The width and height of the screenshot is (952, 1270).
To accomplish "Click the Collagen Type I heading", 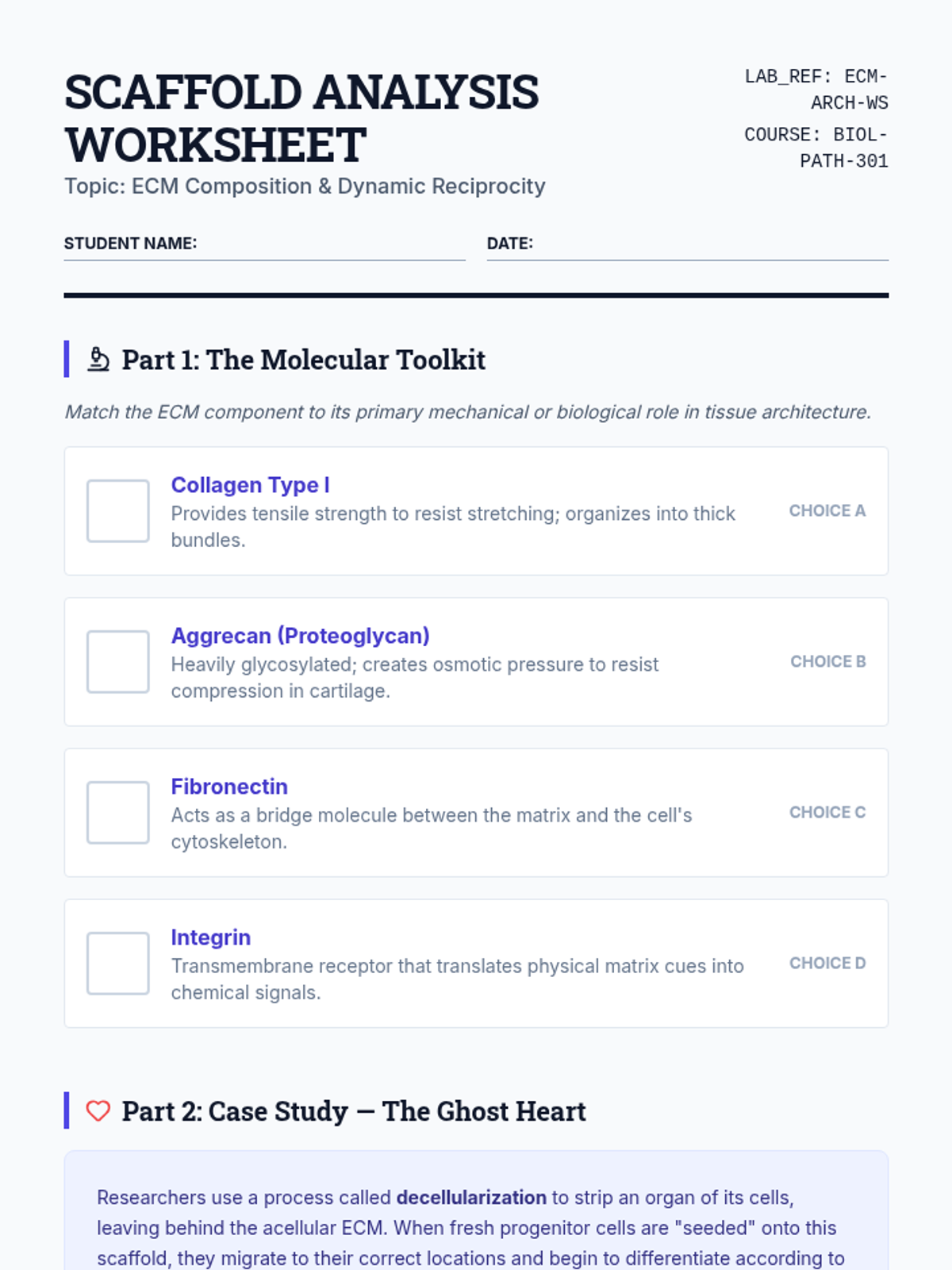I will coord(251,485).
